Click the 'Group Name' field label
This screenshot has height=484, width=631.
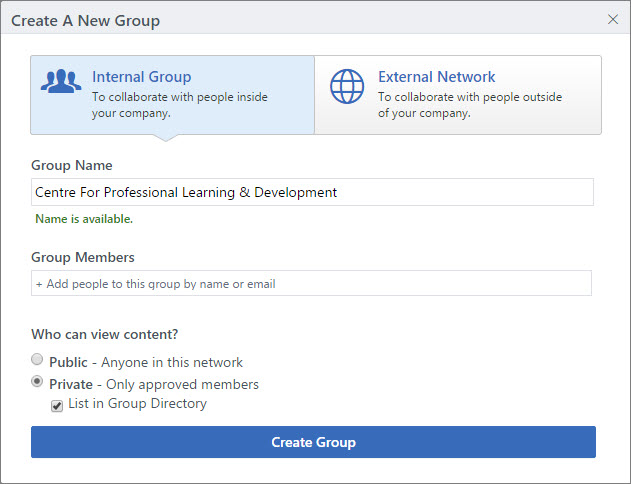pyautogui.click(x=71, y=165)
